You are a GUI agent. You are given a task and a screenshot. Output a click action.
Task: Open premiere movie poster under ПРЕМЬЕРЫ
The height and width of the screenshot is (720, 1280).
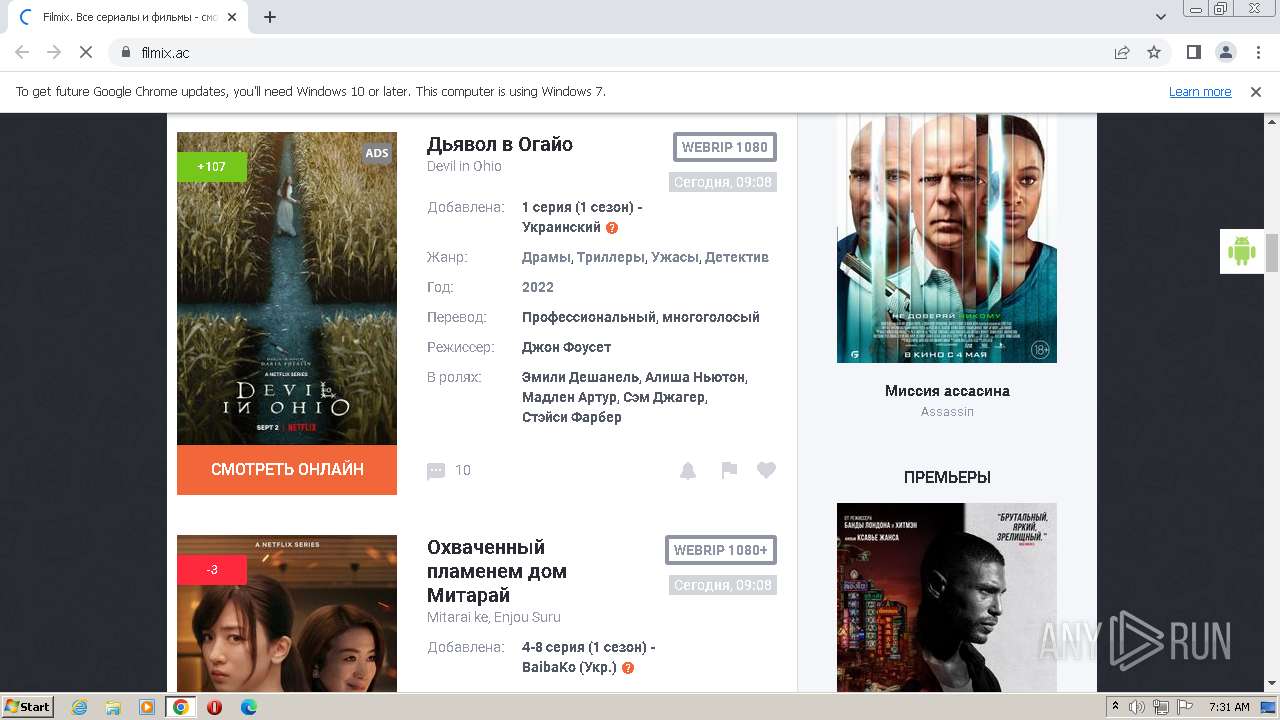point(947,597)
